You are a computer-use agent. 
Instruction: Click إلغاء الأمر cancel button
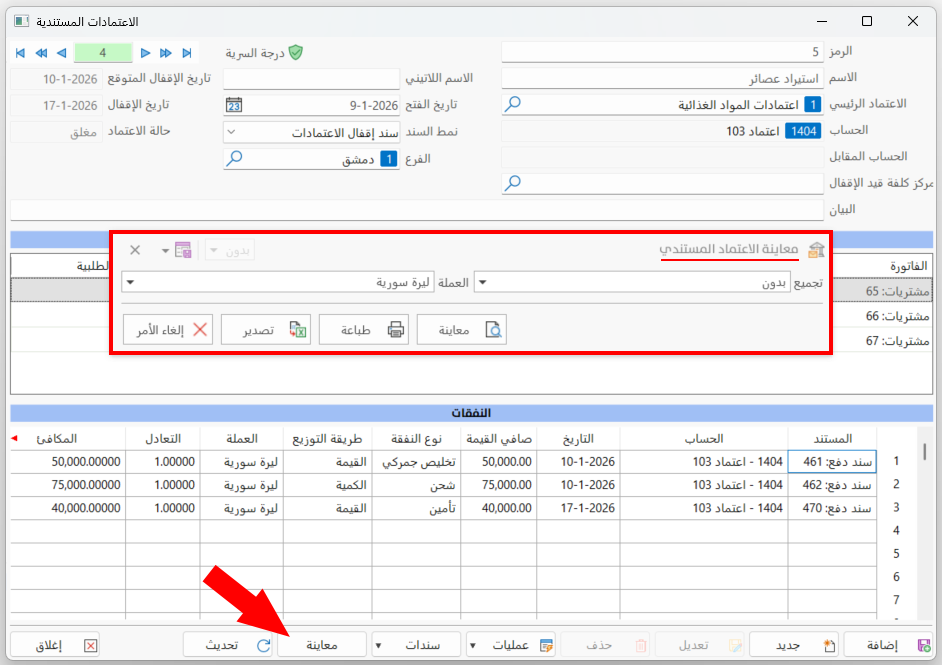pos(168,330)
